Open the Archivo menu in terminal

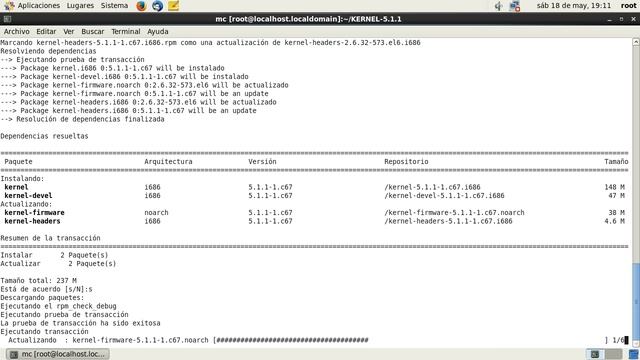pos(17,31)
